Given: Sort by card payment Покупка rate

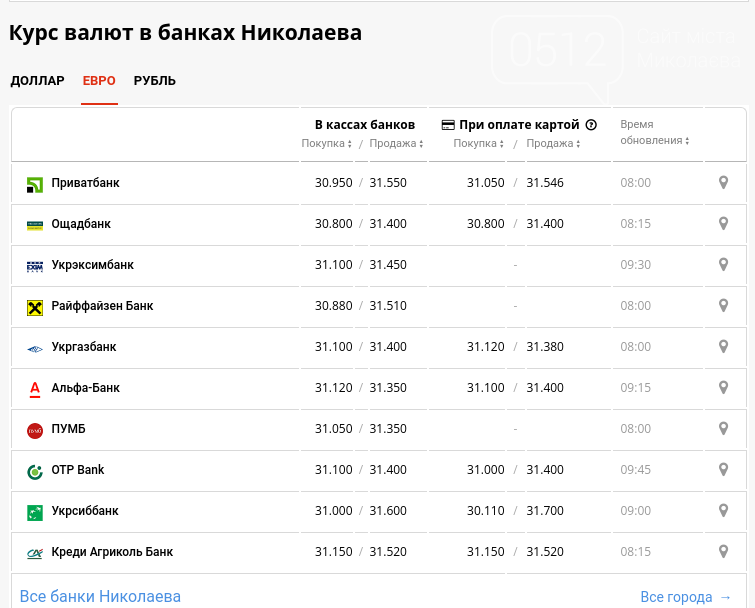Looking at the screenshot, I should click(x=478, y=143).
